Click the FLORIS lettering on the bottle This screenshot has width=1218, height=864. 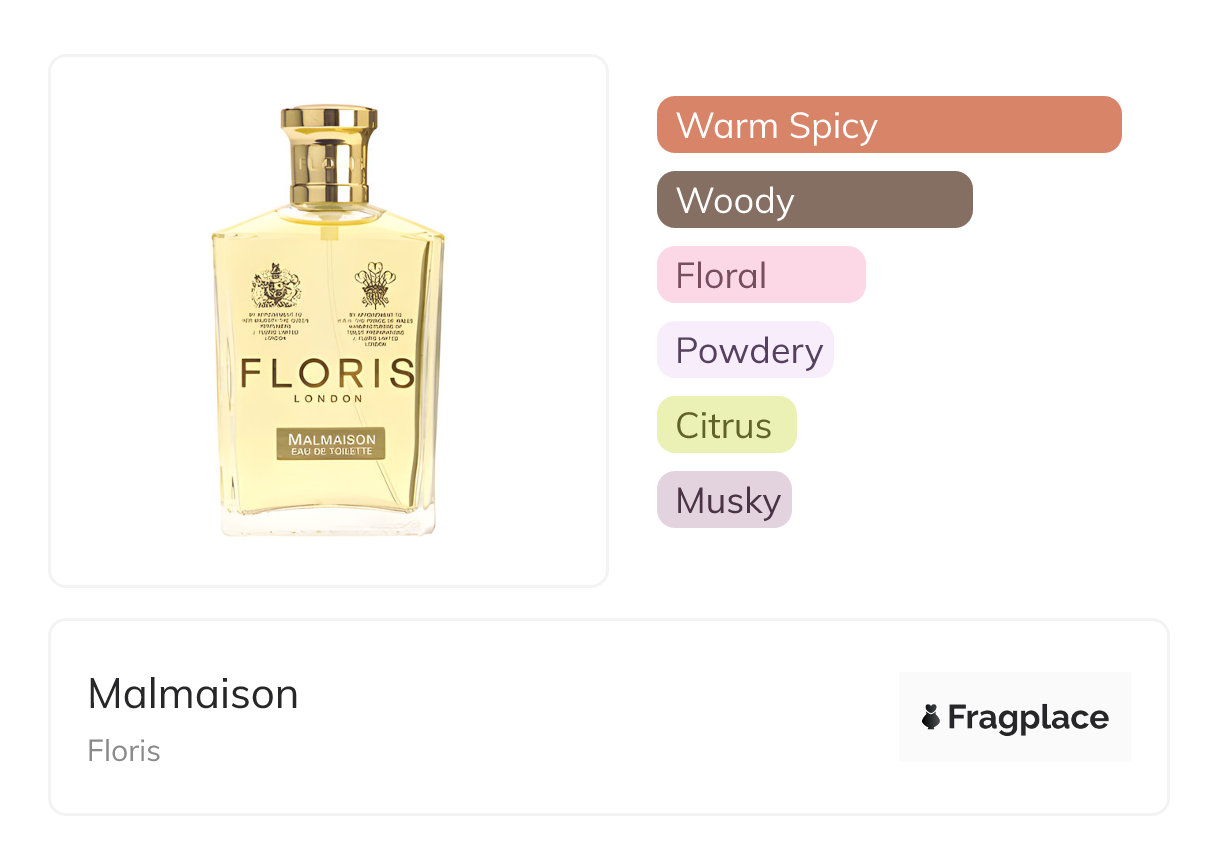tap(328, 373)
